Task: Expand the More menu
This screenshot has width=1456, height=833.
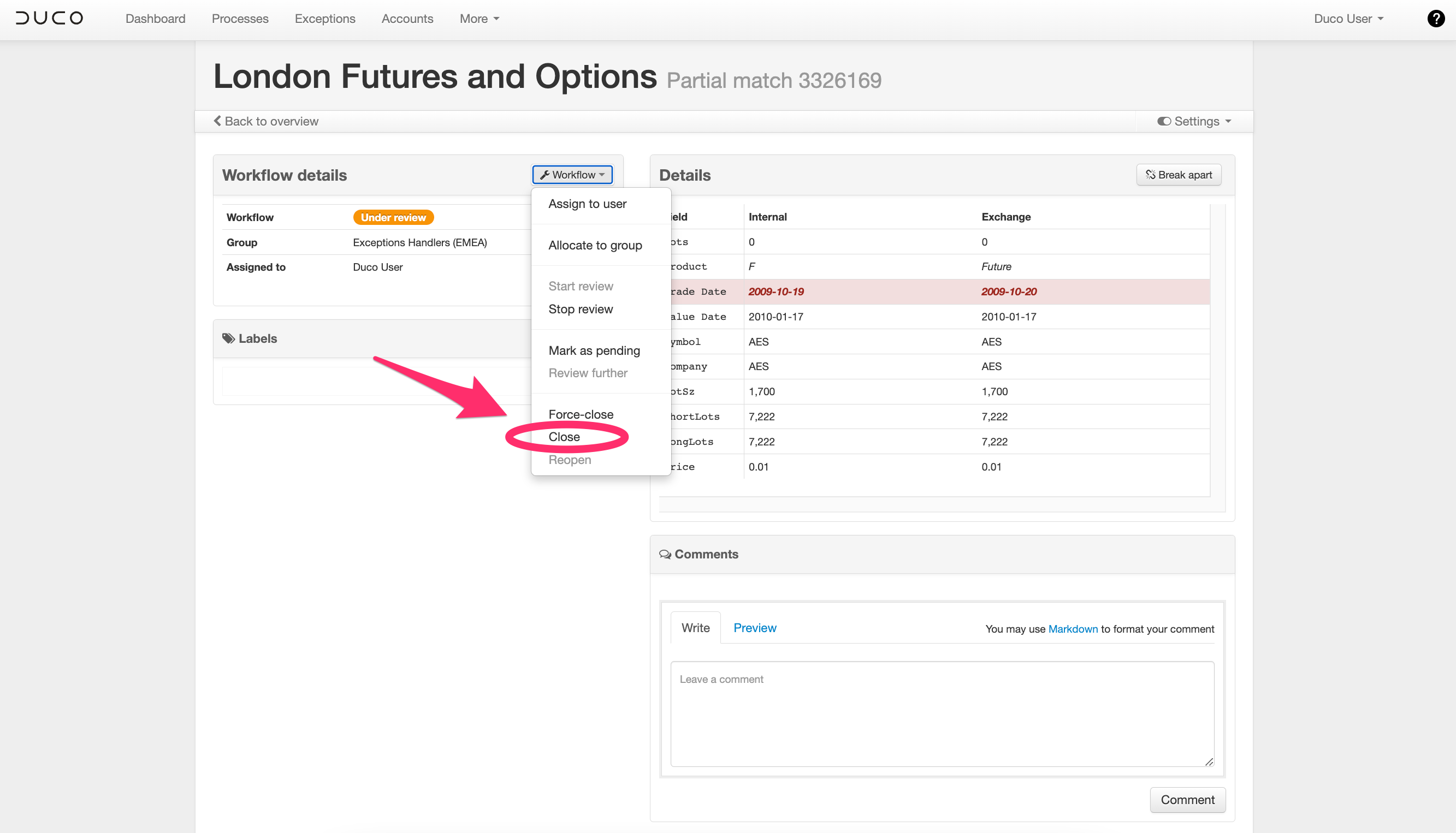Action: 480,19
